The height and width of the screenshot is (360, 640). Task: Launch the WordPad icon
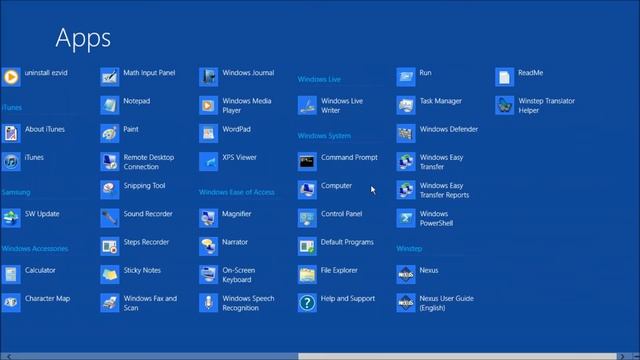[x=209, y=133]
